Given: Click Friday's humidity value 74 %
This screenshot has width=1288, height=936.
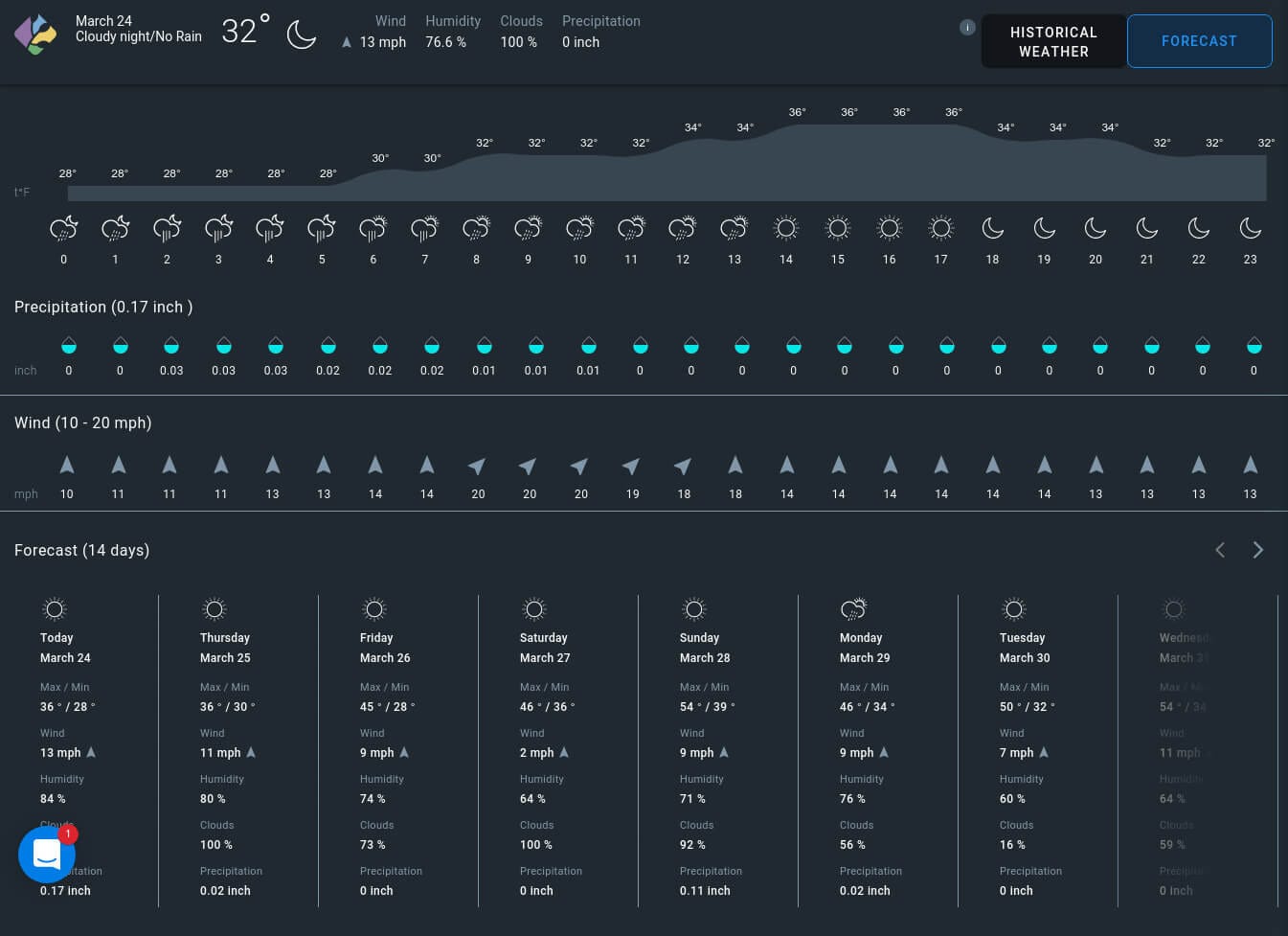Looking at the screenshot, I should pyautogui.click(x=373, y=799).
